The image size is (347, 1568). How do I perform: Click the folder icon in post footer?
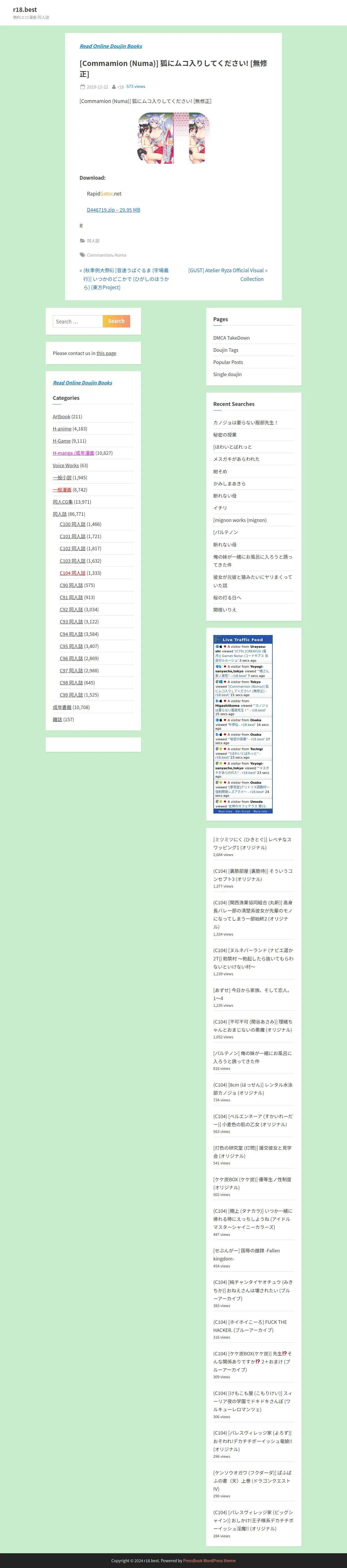click(82, 240)
